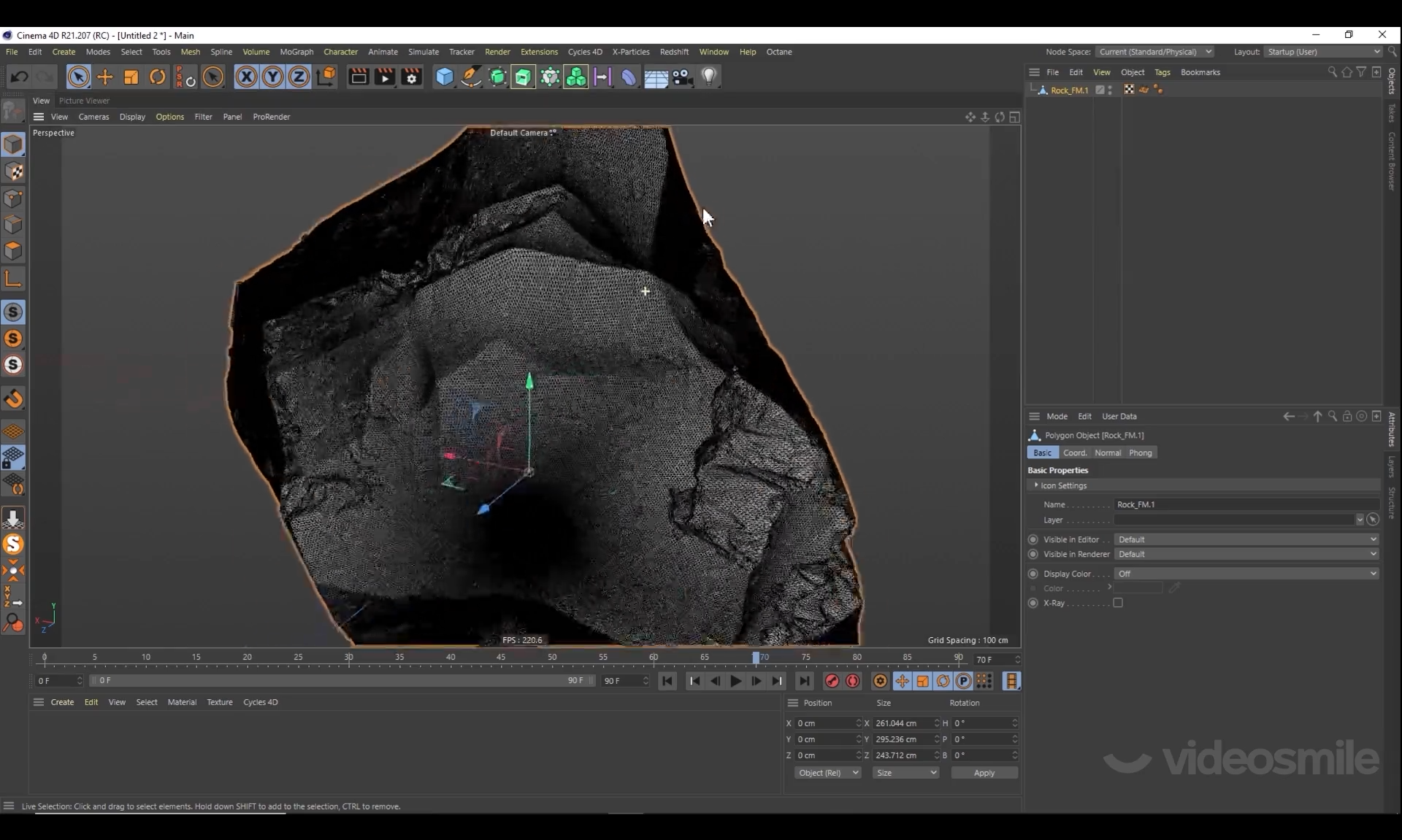Screen dimensions: 1402x840
Task: Enable the X-Ray checkbox
Action: click(x=1118, y=603)
